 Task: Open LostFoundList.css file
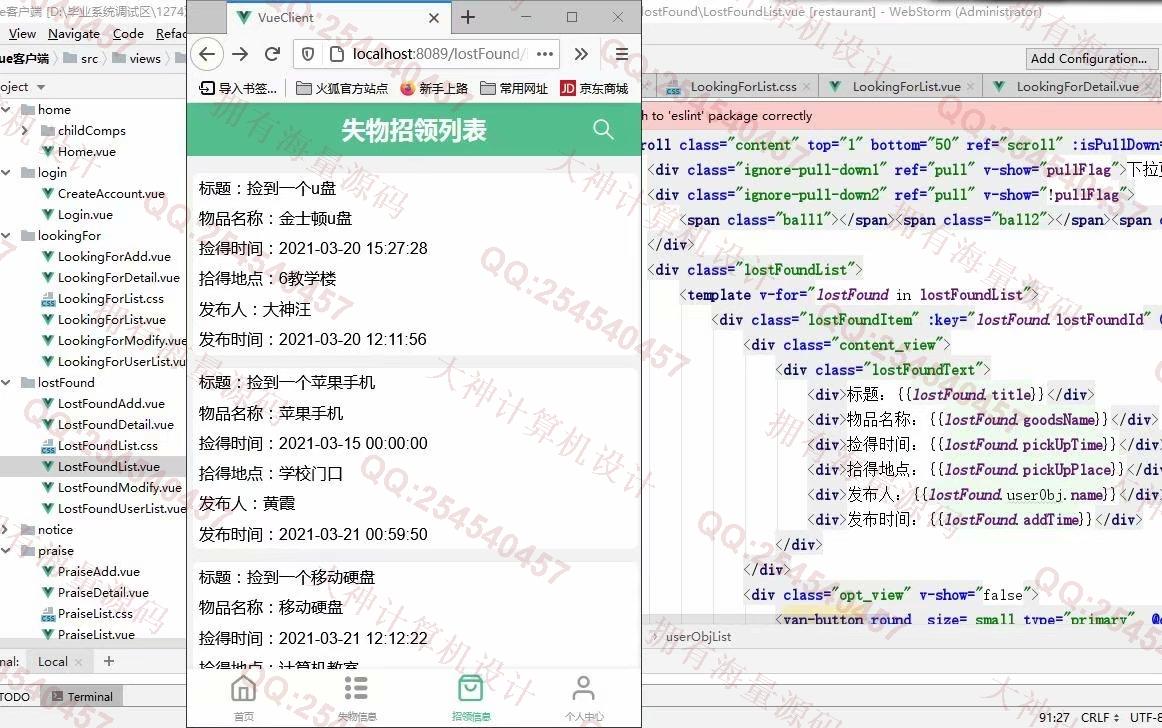[107, 446]
